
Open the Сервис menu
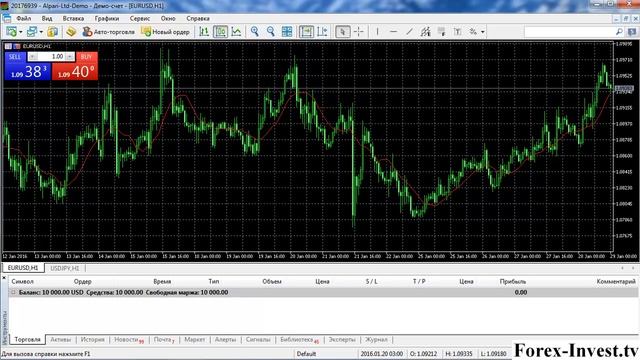[x=140, y=18]
